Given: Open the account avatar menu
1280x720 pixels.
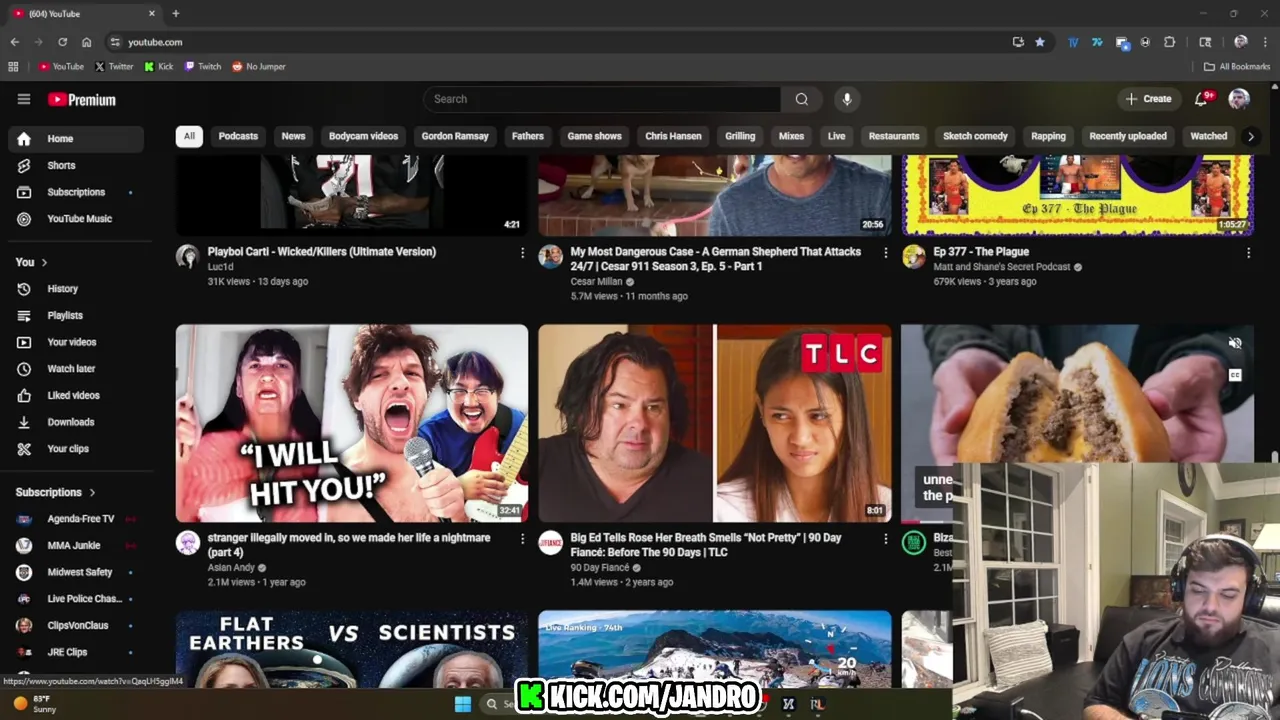Looking at the screenshot, I should coord(1239,98).
